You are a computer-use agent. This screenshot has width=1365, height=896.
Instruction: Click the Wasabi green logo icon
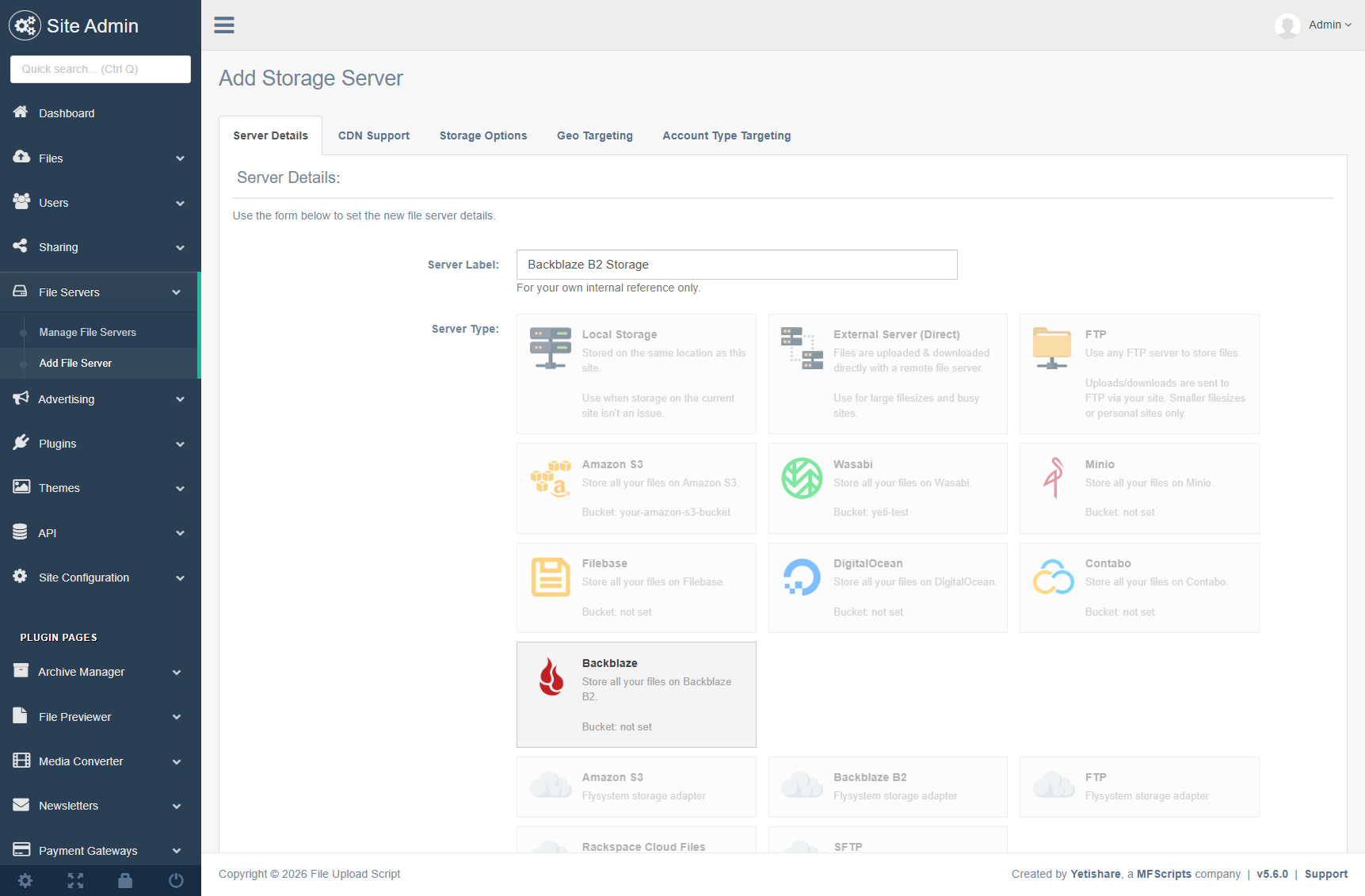802,478
